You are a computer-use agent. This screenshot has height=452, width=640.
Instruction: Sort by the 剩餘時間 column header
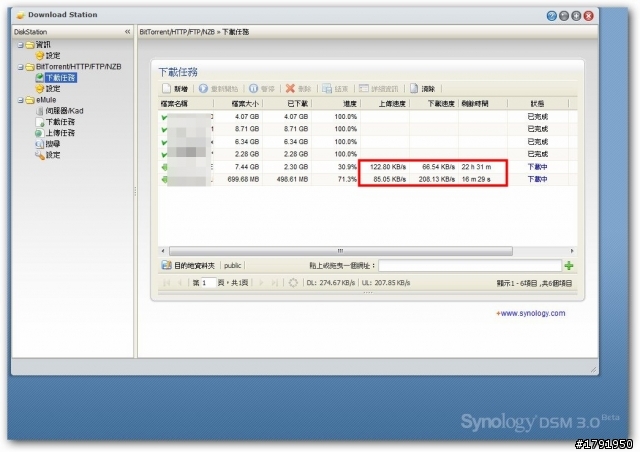483,104
